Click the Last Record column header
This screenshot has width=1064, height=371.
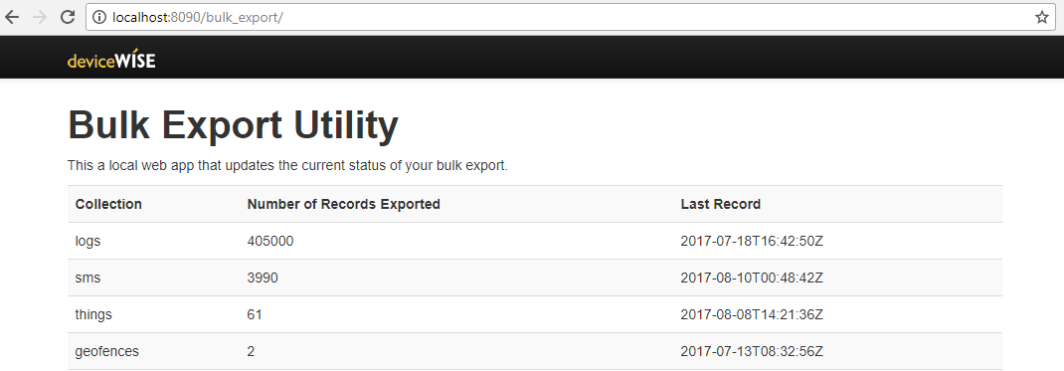pos(721,204)
